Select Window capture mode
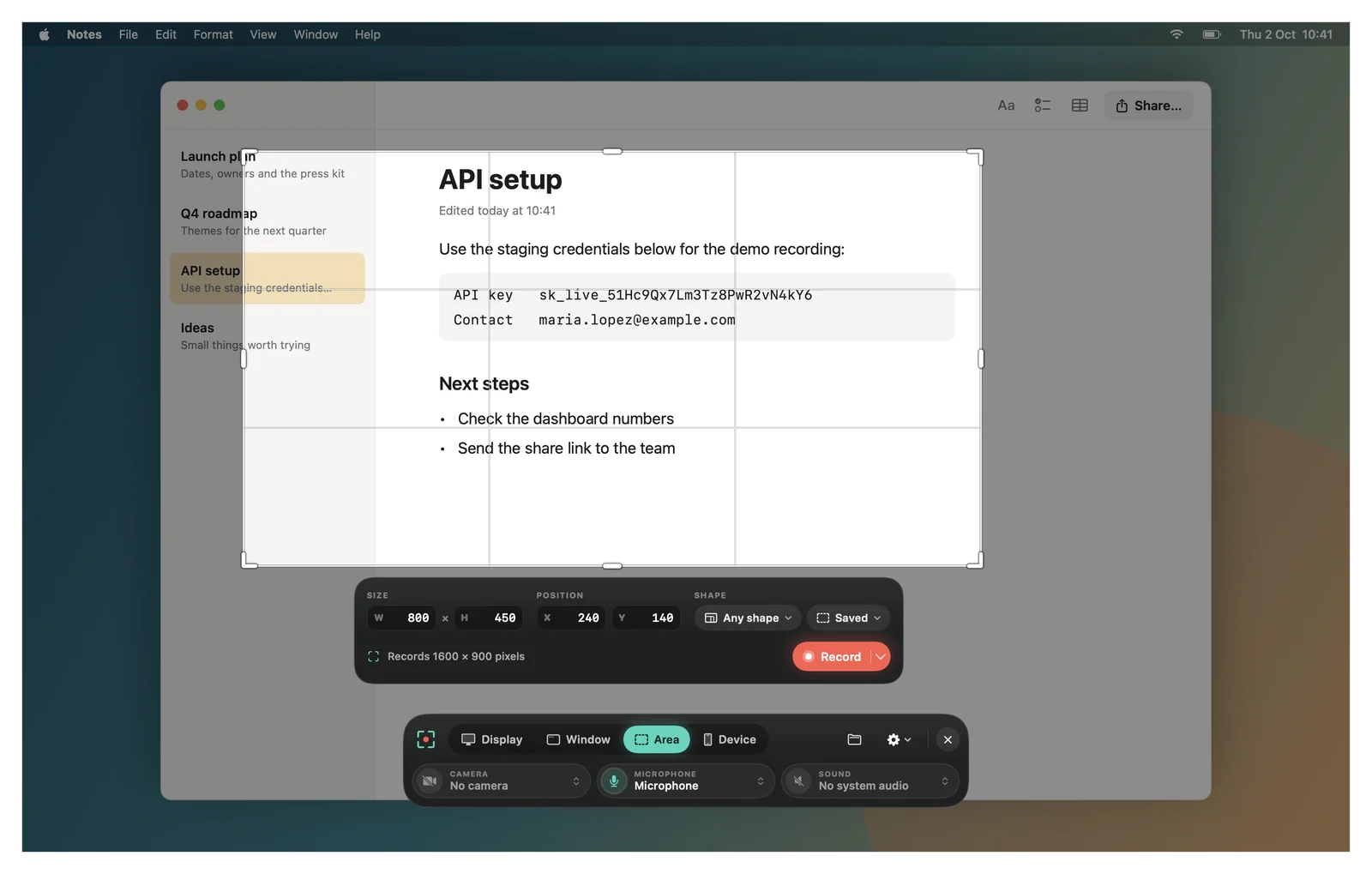The height and width of the screenshot is (874, 1372). click(579, 739)
